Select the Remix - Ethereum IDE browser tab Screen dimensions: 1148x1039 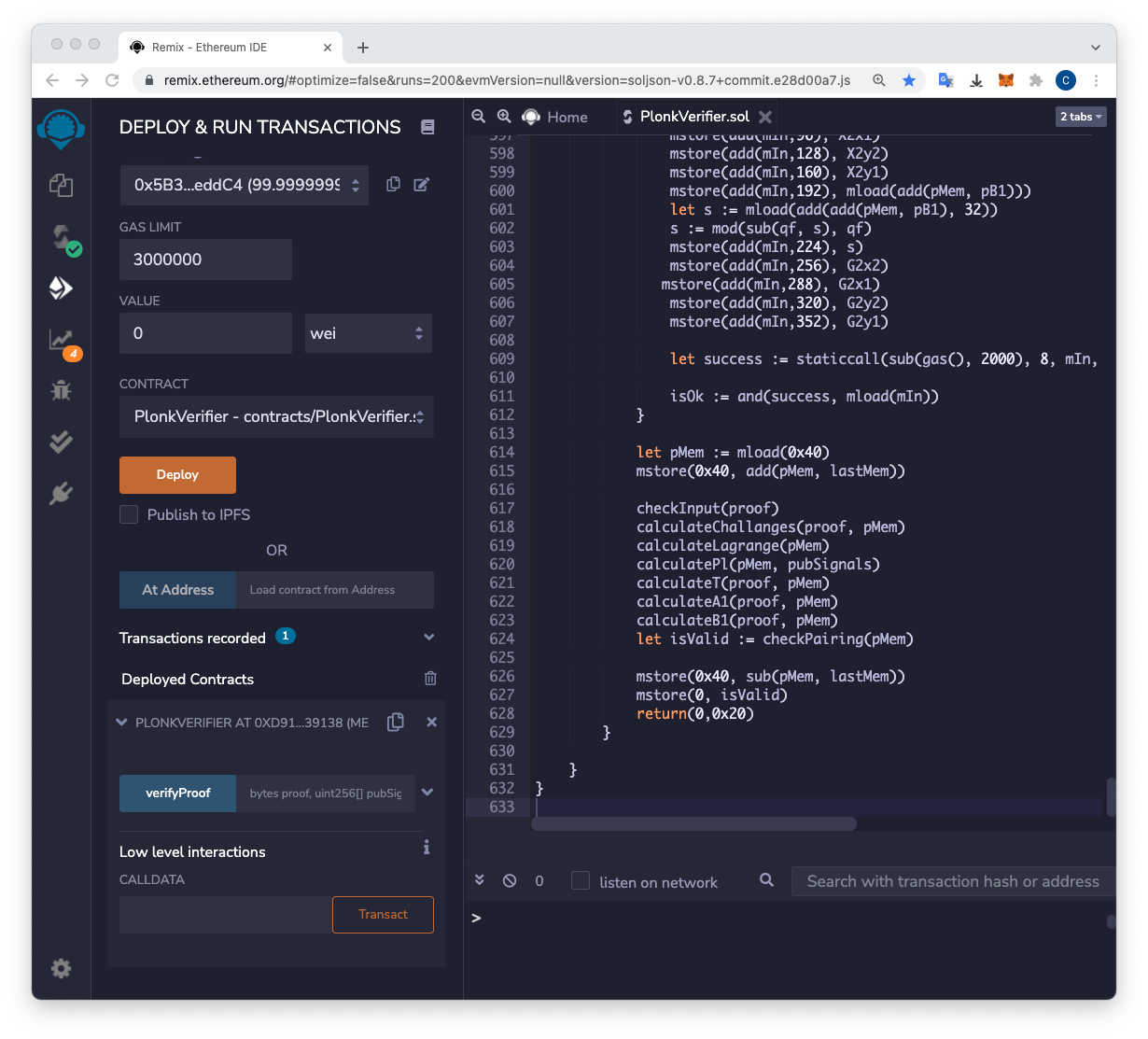coord(231,48)
